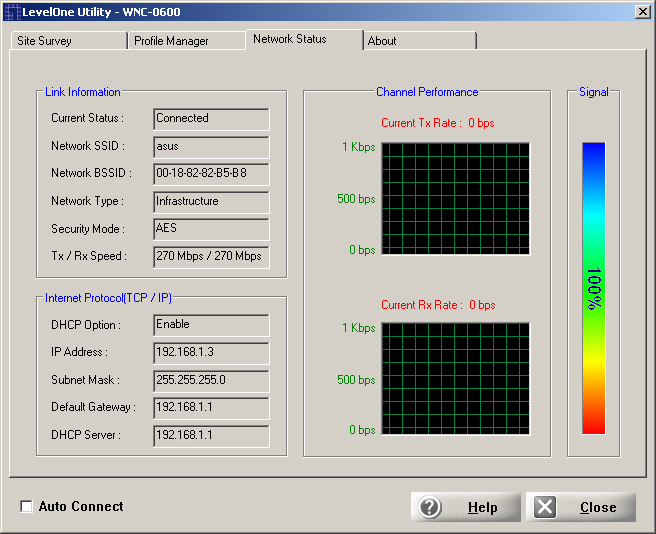Click the question mark icon on Help
656x534 pixels.
431,507
